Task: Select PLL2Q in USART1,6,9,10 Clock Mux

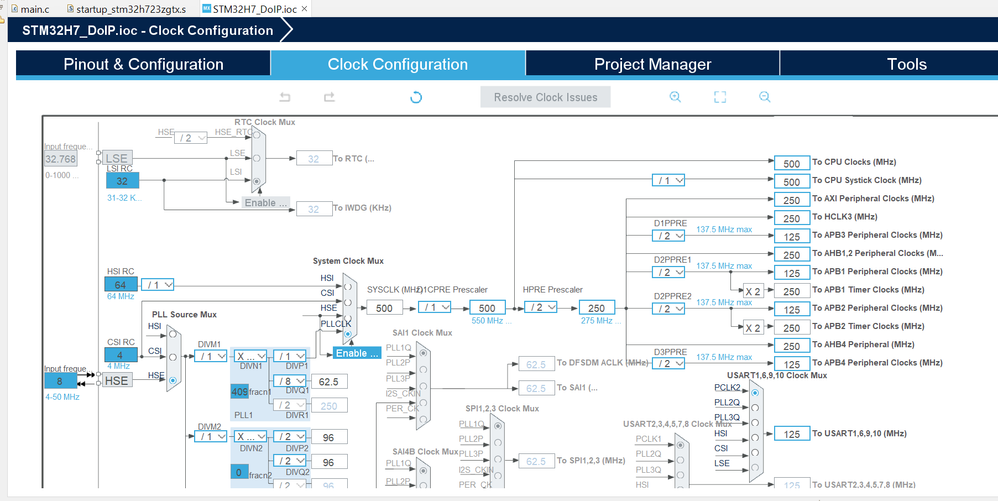Action: [755, 407]
